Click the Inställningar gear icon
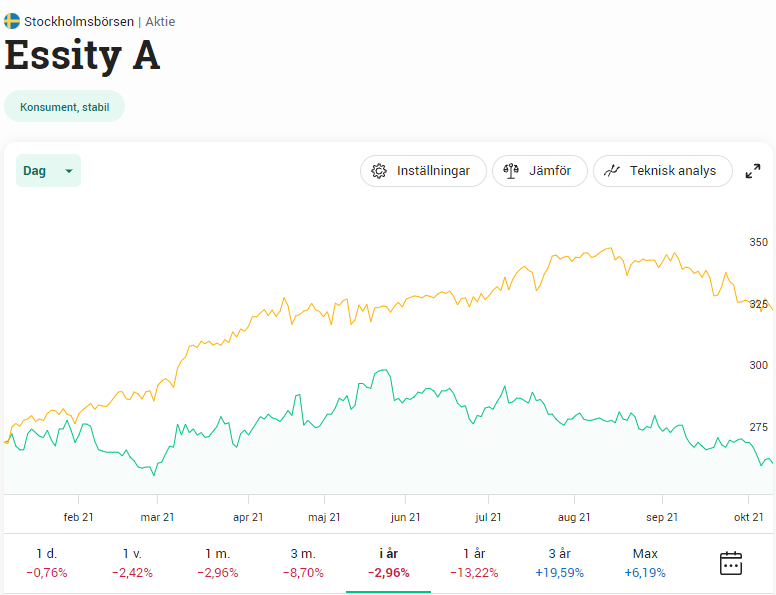 (379, 171)
